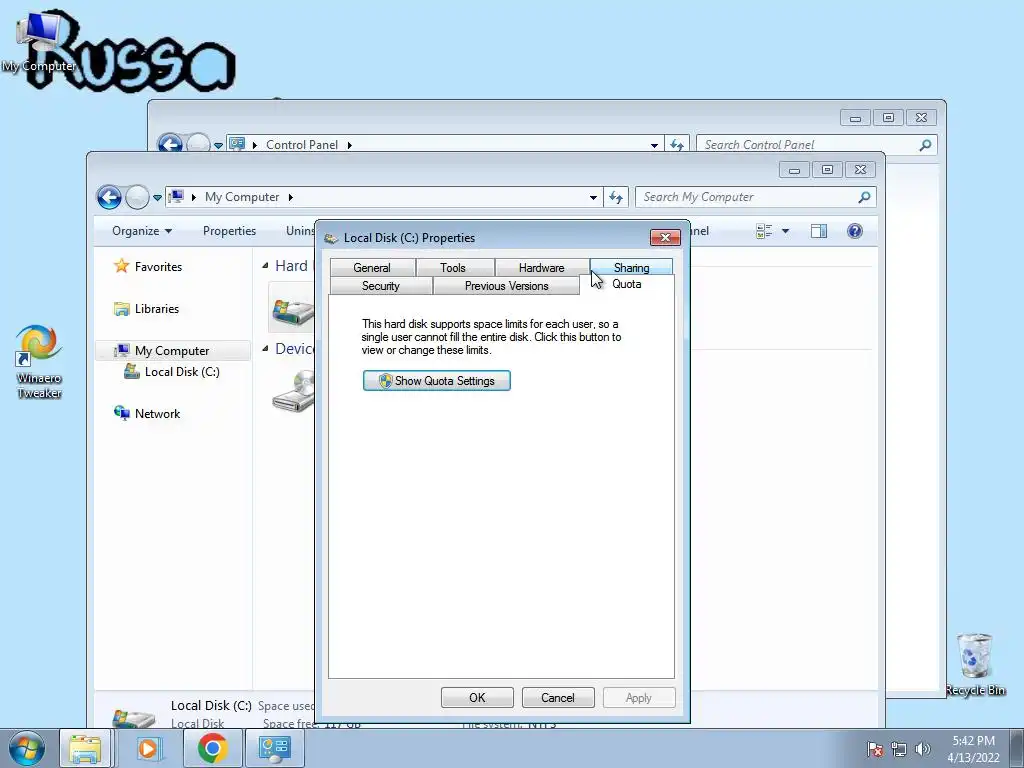
Task: Click Control Panel breadcrumb in address bar
Action: [x=302, y=145]
